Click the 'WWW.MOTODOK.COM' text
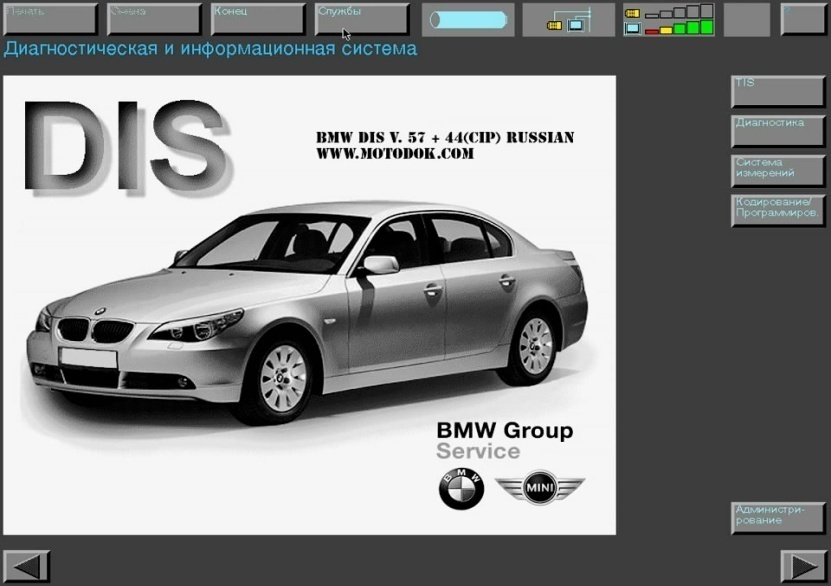Image resolution: width=831 pixels, height=586 pixels. tap(395, 154)
